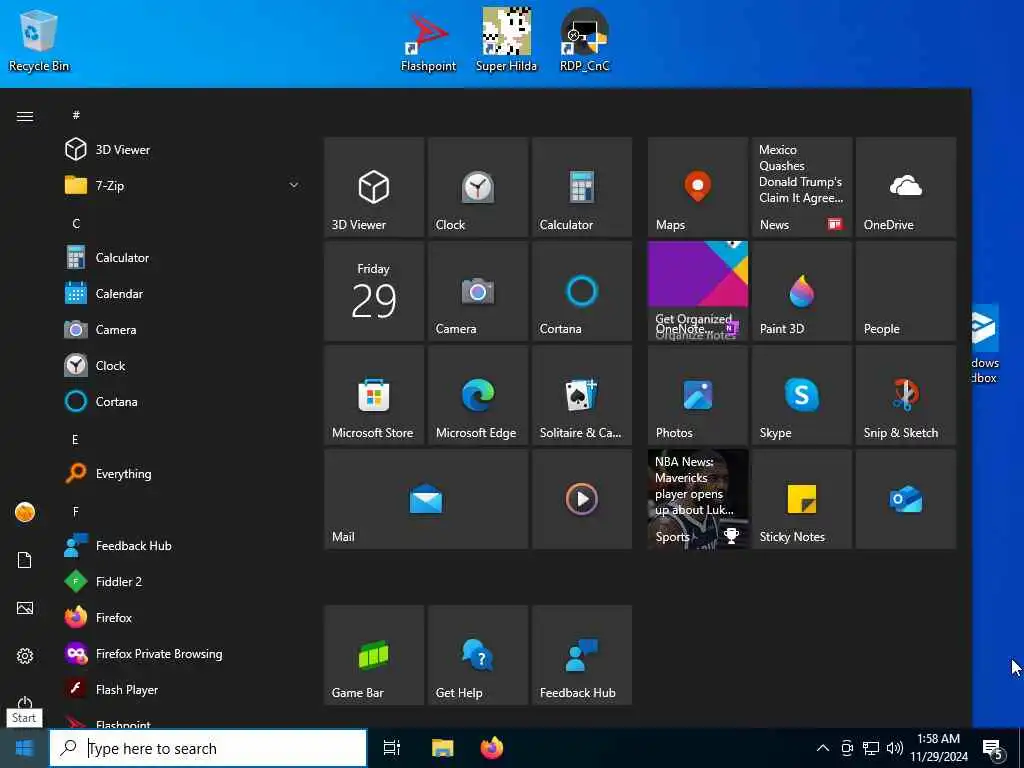
Task: Click the F letter group header
Action: point(76,511)
